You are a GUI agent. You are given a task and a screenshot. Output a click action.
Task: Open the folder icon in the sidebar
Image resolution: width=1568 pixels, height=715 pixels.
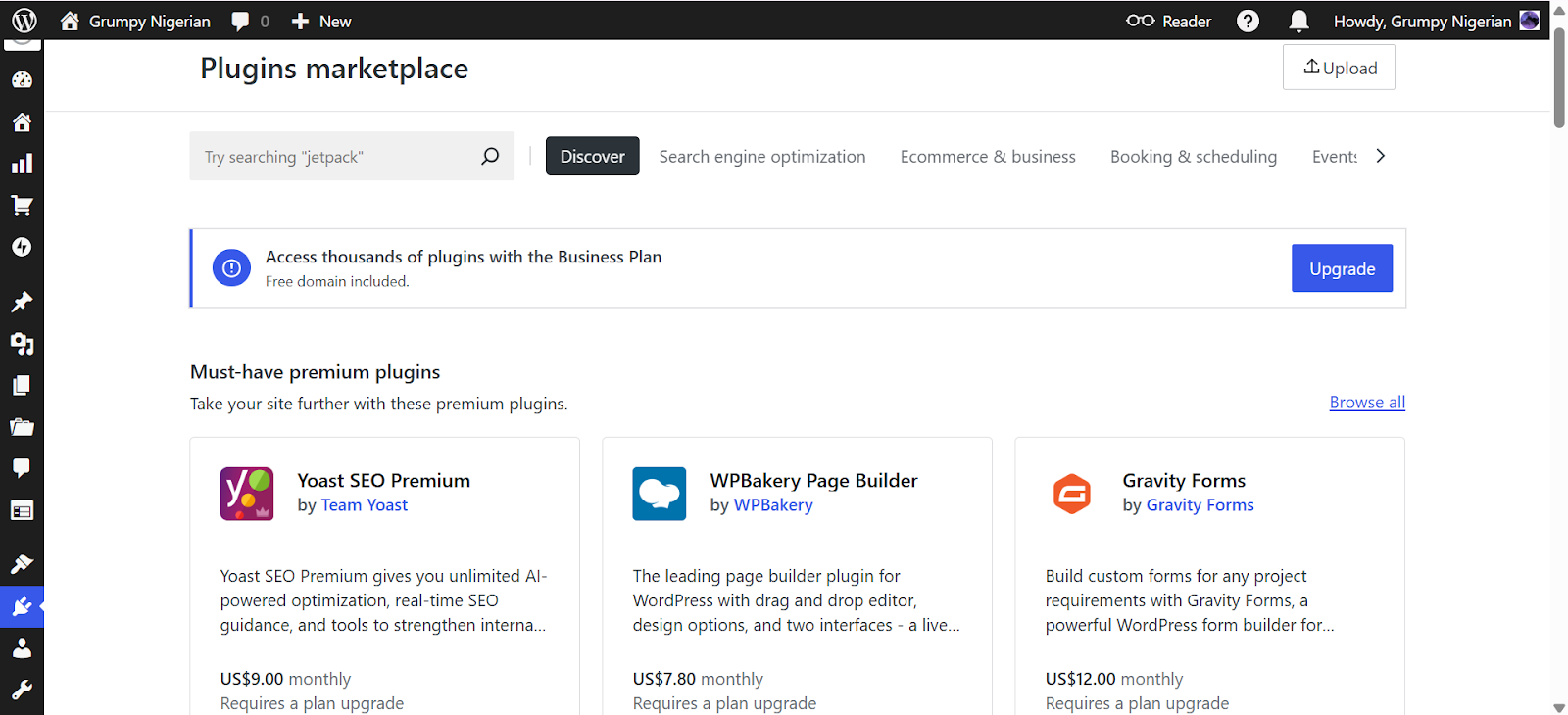point(22,427)
